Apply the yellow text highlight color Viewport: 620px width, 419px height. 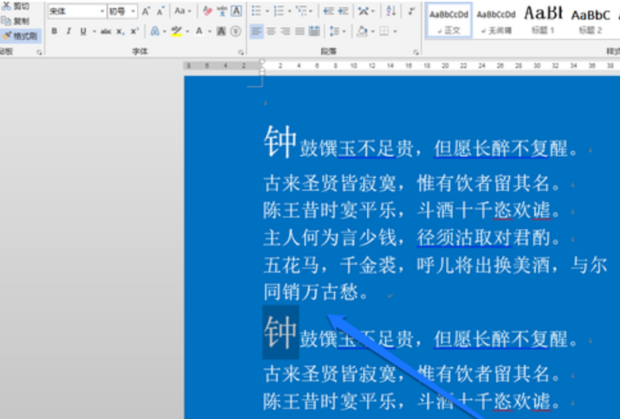176,31
